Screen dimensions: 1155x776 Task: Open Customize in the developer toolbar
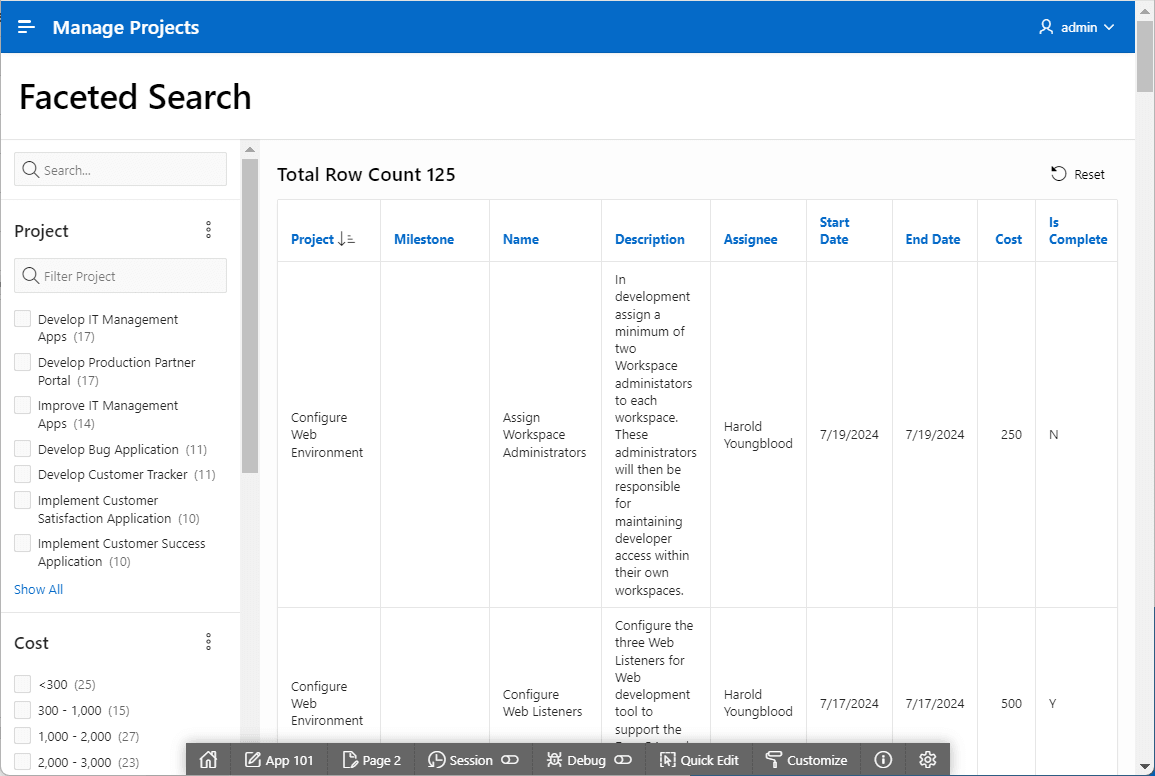(806, 760)
